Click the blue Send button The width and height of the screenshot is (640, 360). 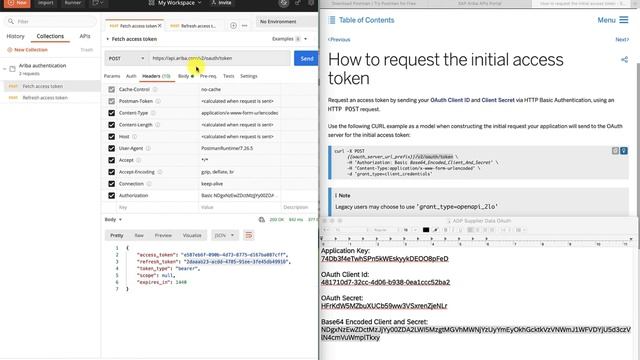point(306,58)
